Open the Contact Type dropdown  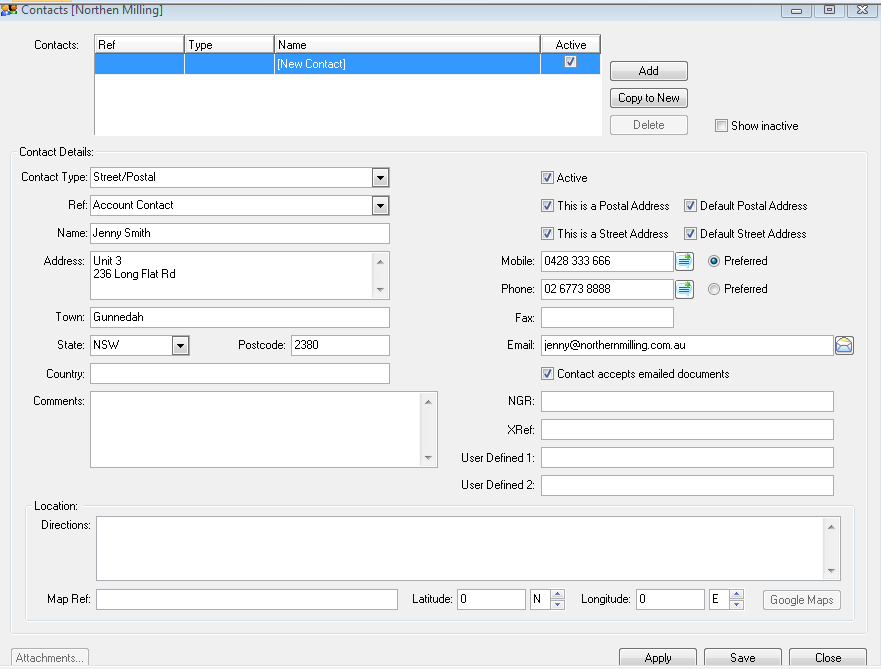tap(380, 178)
